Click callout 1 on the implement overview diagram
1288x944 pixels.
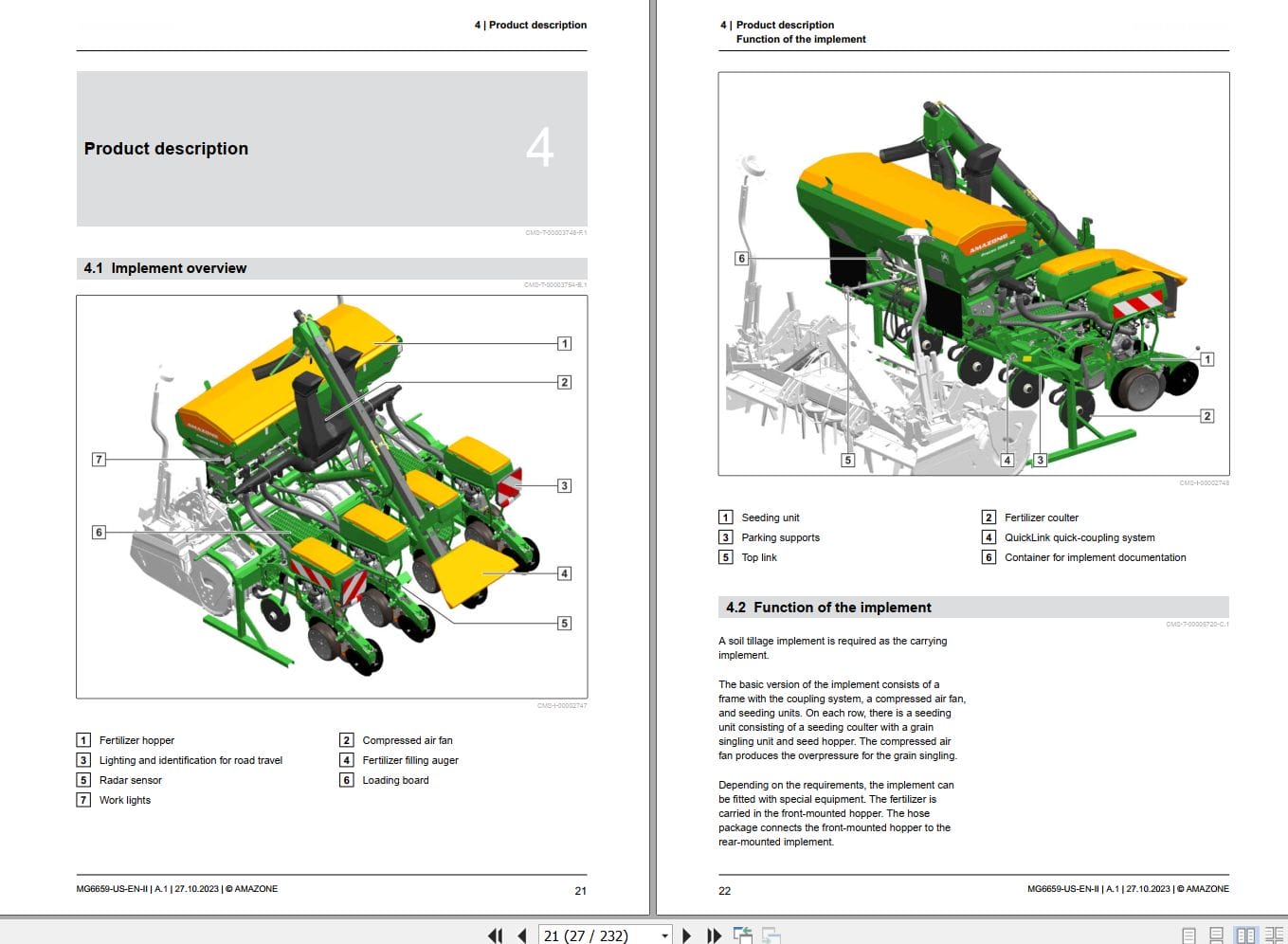(x=564, y=343)
